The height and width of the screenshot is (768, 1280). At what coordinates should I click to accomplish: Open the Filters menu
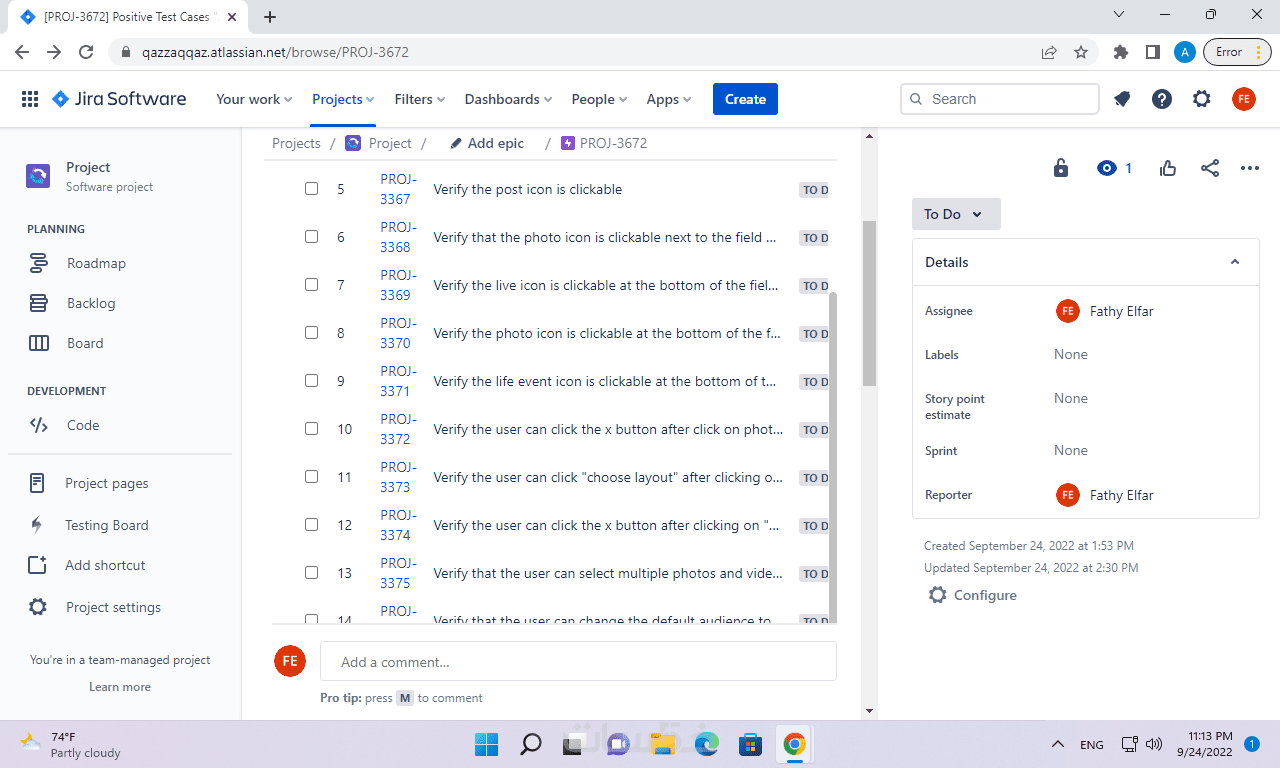pyautogui.click(x=420, y=99)
